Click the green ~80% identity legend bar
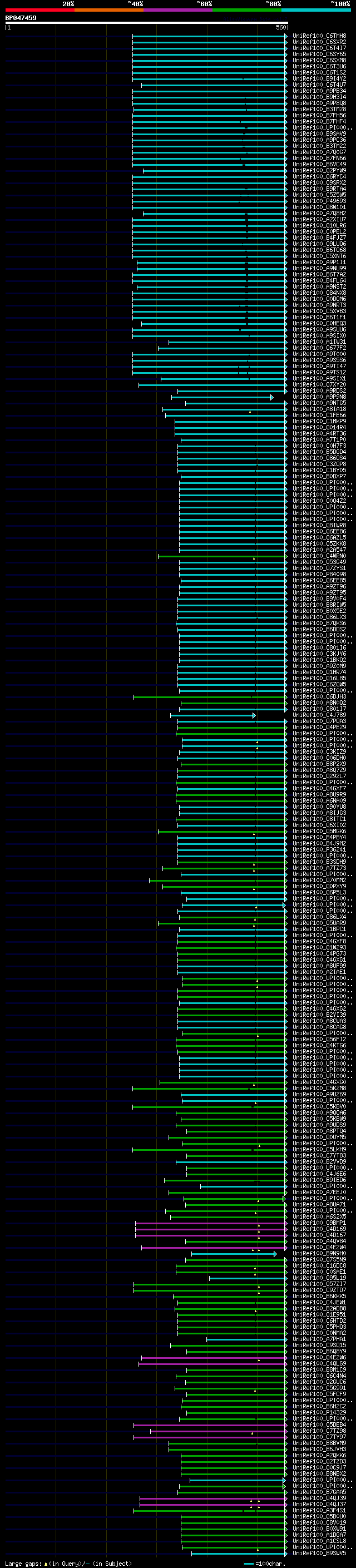Image resolution: width=356 pixels, height=1568 pixels. pyautogui.click(x=247, y=10)
